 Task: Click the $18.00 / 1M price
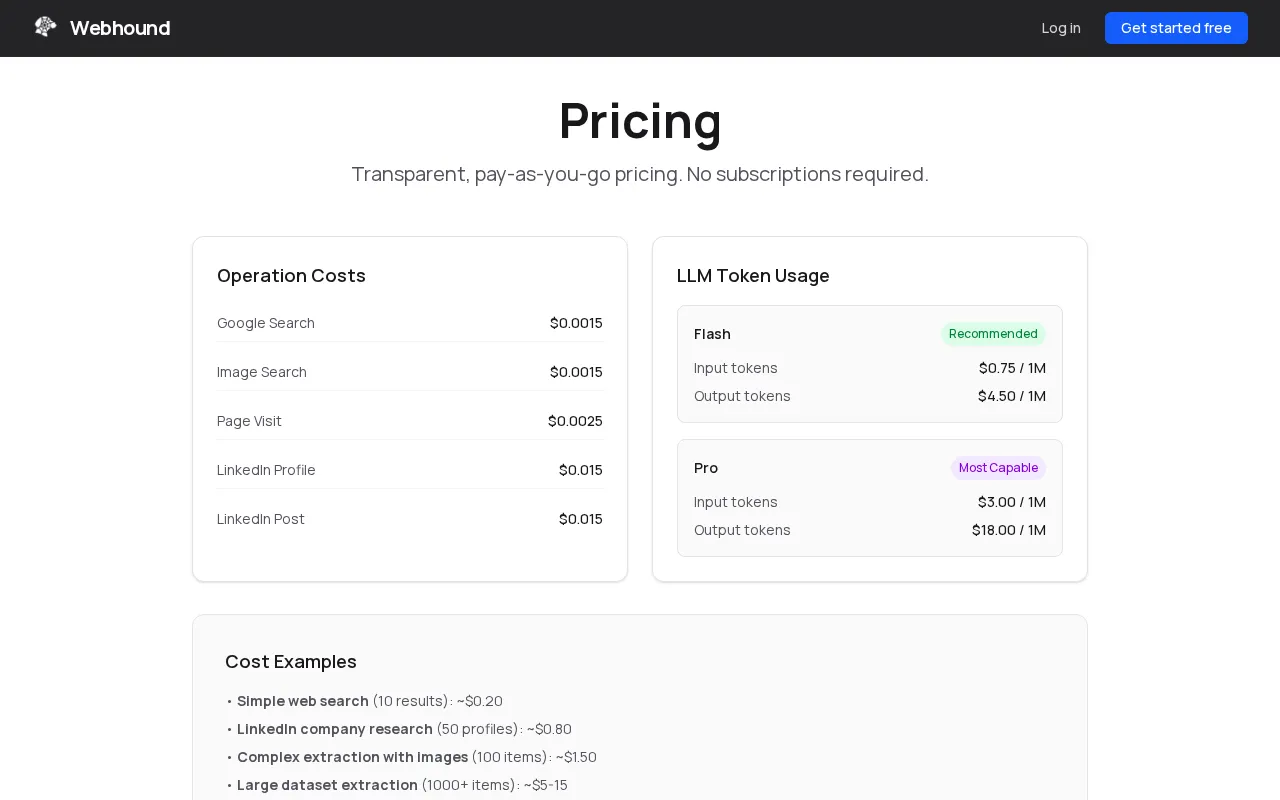point(1009,530)
